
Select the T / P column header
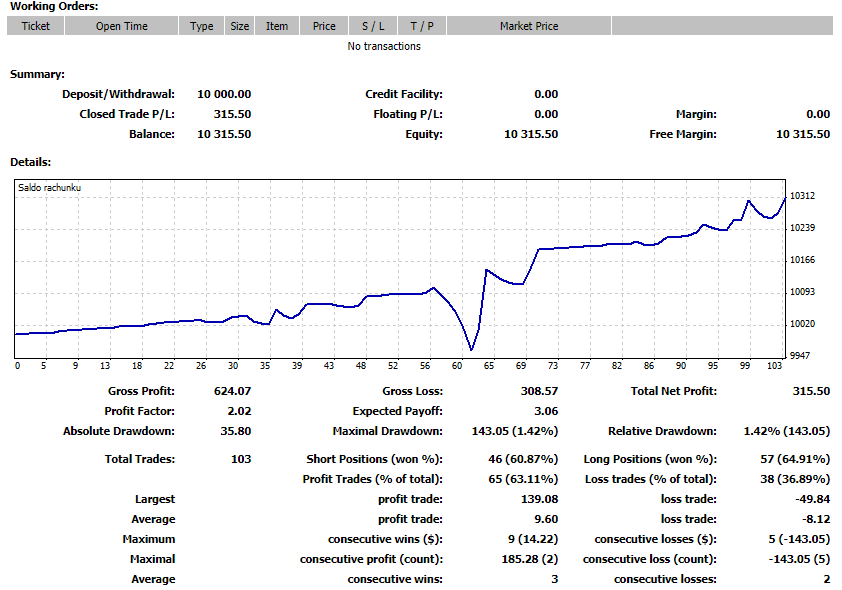pyautogui.click(x=421, y=26)
